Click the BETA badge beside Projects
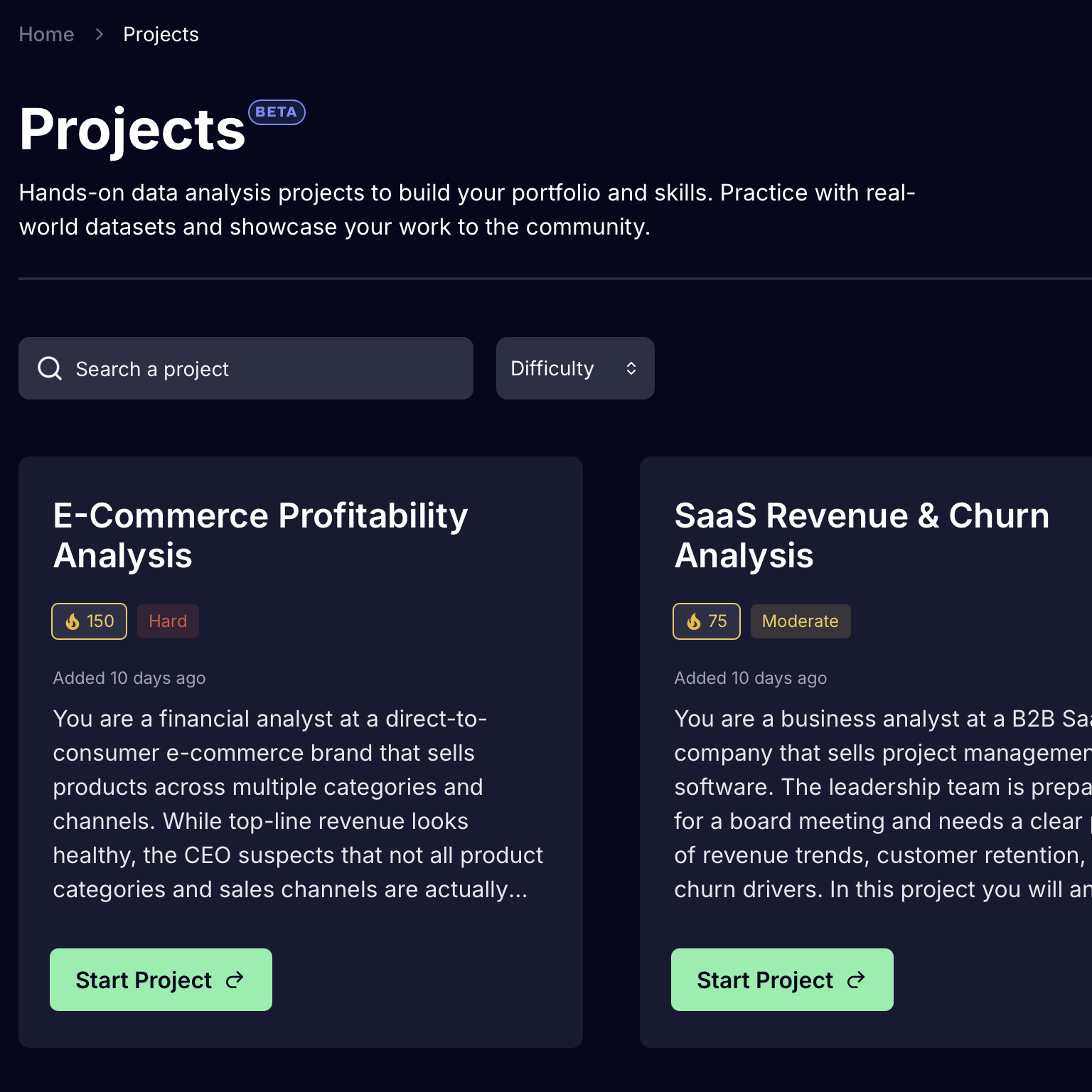1092x1092 pixels. 277,112
